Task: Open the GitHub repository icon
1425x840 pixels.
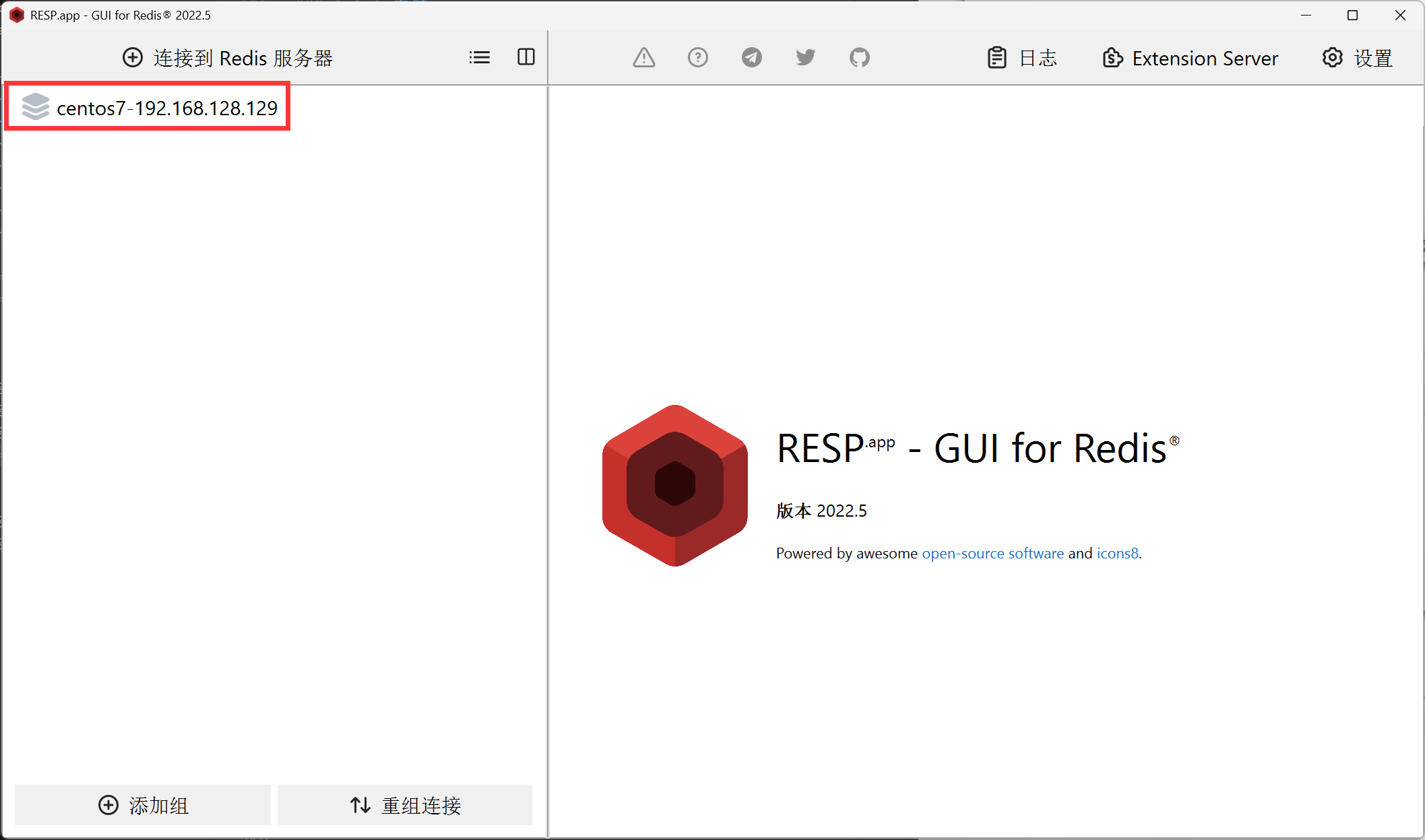Action: click(859, 58)
